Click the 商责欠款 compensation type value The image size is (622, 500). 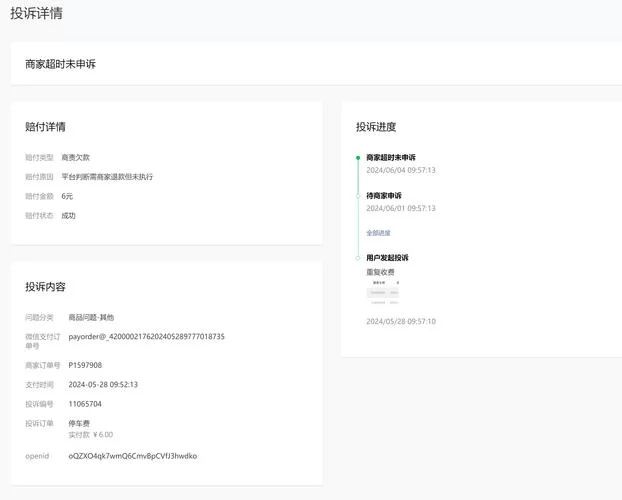(75, 158)
